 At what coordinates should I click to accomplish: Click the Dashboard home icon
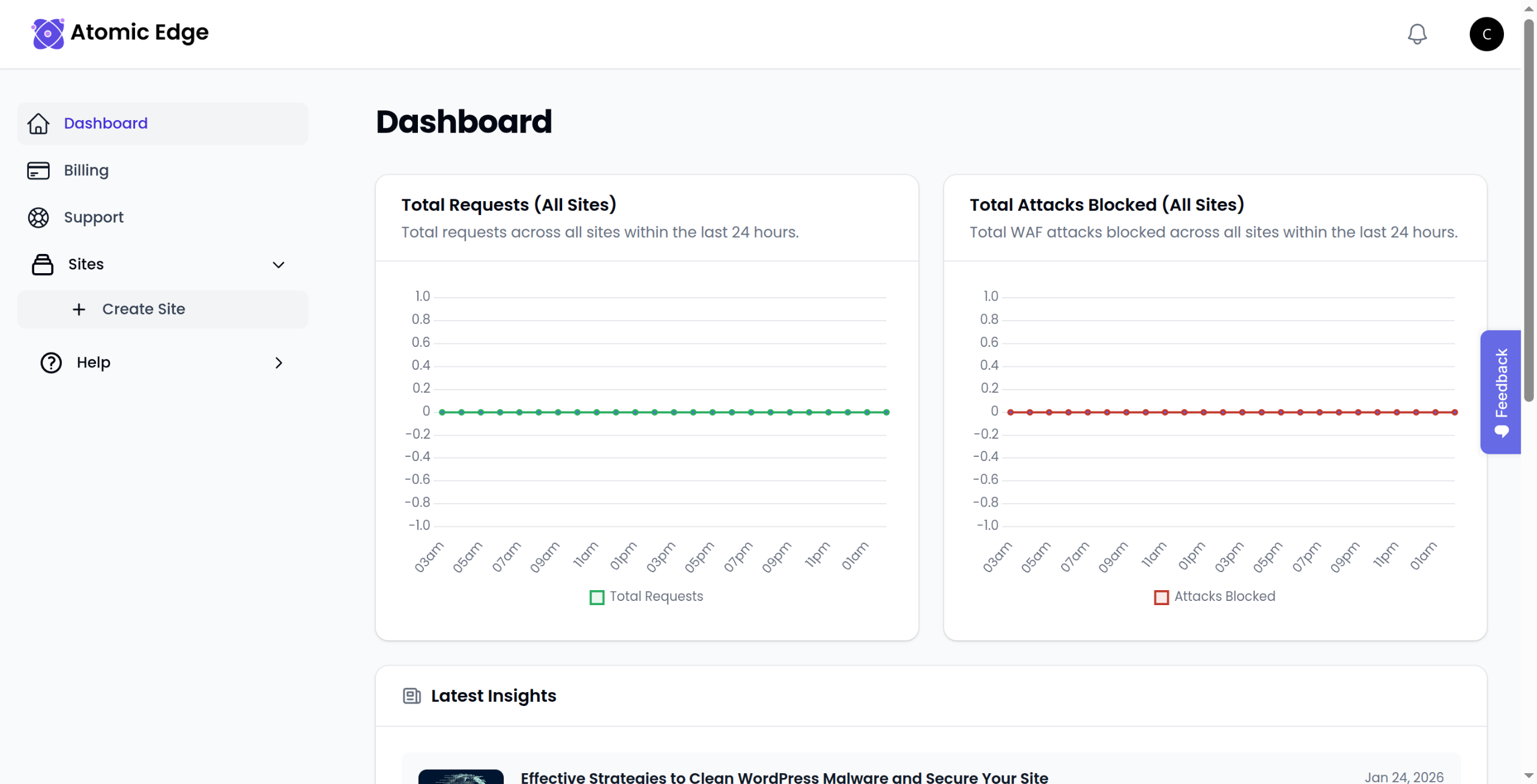(38, 124)
